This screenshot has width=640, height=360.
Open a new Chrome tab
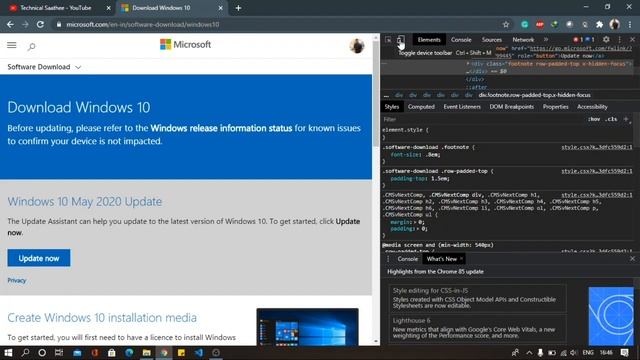[x=238, y=8]
